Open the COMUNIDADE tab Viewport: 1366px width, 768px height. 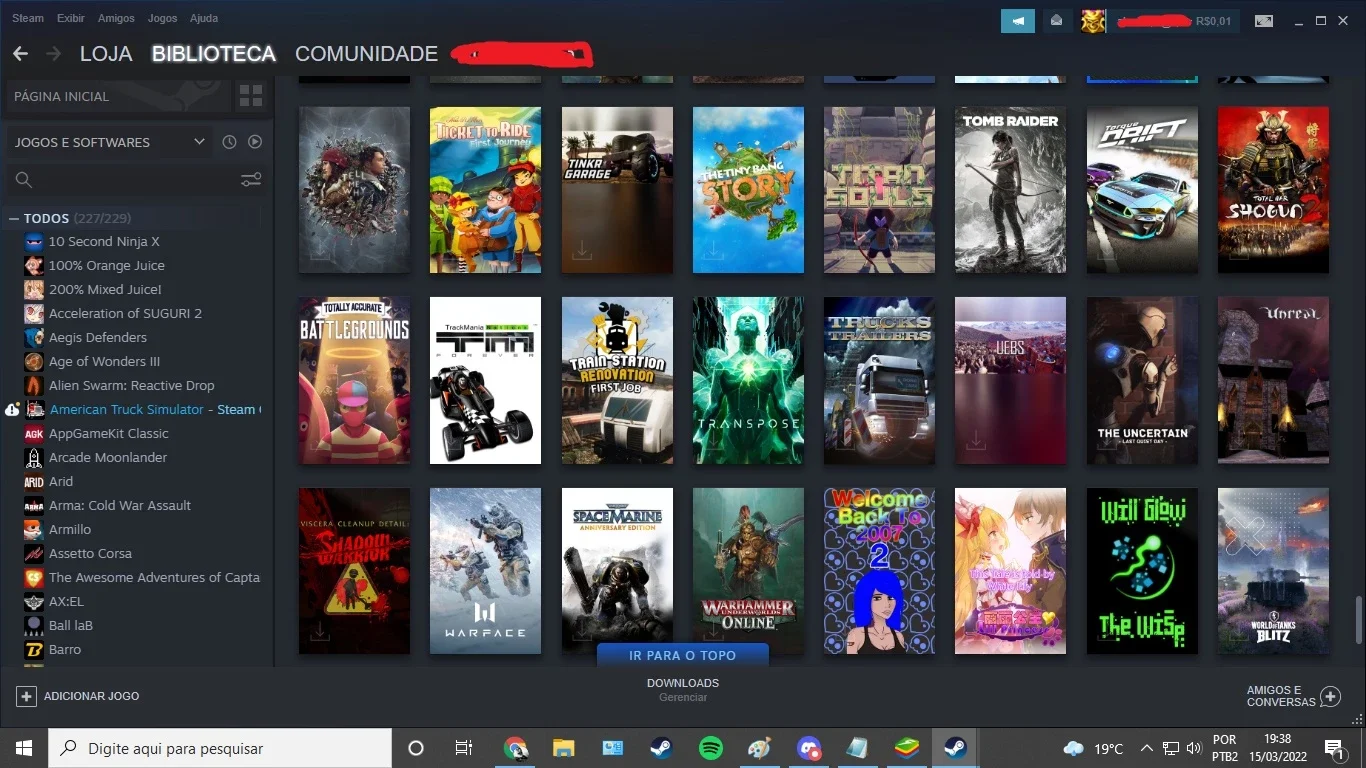tap(366, 54)
